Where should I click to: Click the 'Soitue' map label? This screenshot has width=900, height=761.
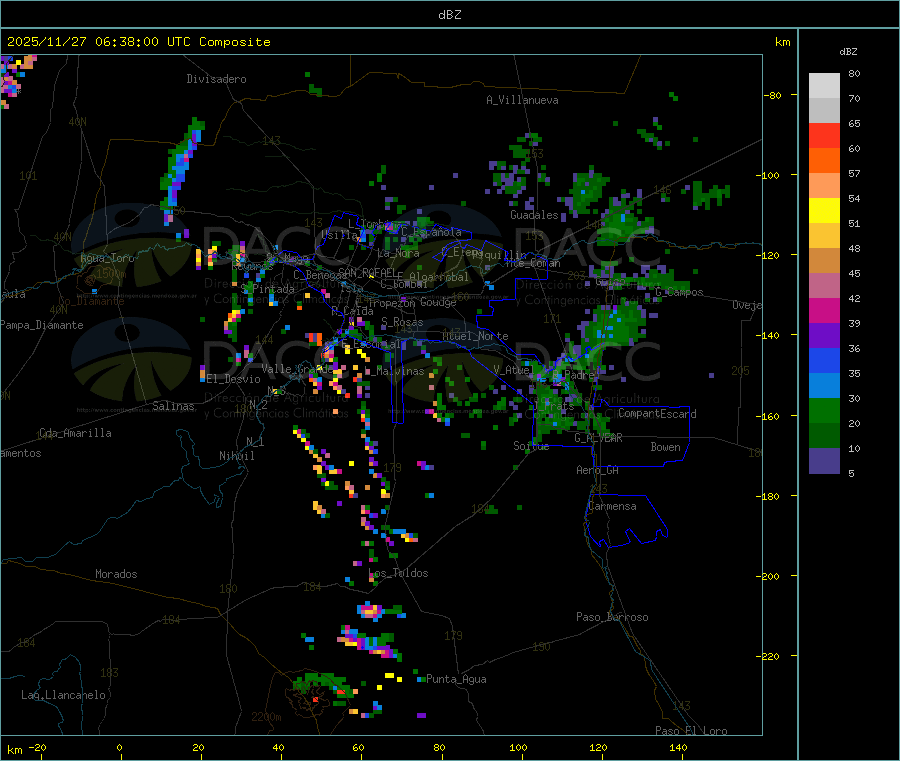[x=532, y=446]
